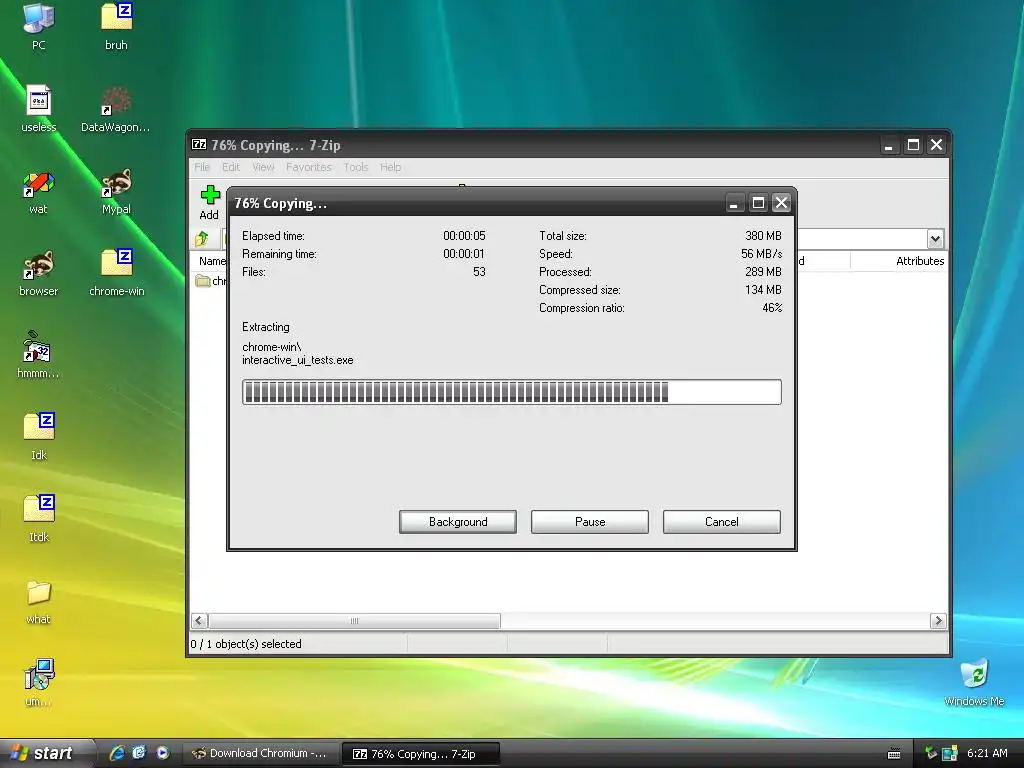
Task: Maximize the Copying dialog
Action: point(758,203)
